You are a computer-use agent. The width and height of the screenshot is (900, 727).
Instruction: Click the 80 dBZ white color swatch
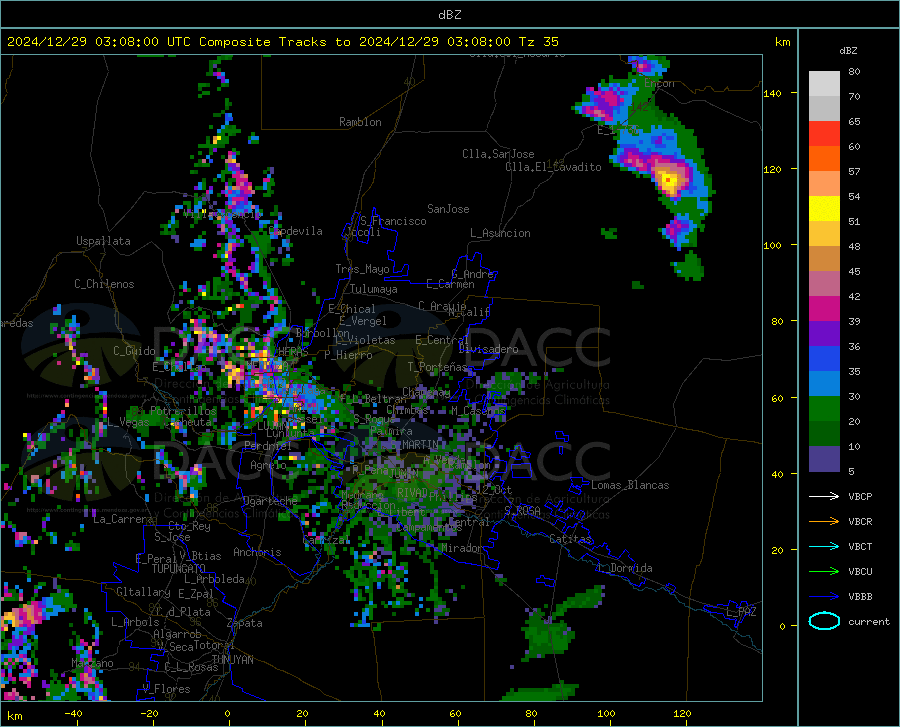[x=824, y=83]
